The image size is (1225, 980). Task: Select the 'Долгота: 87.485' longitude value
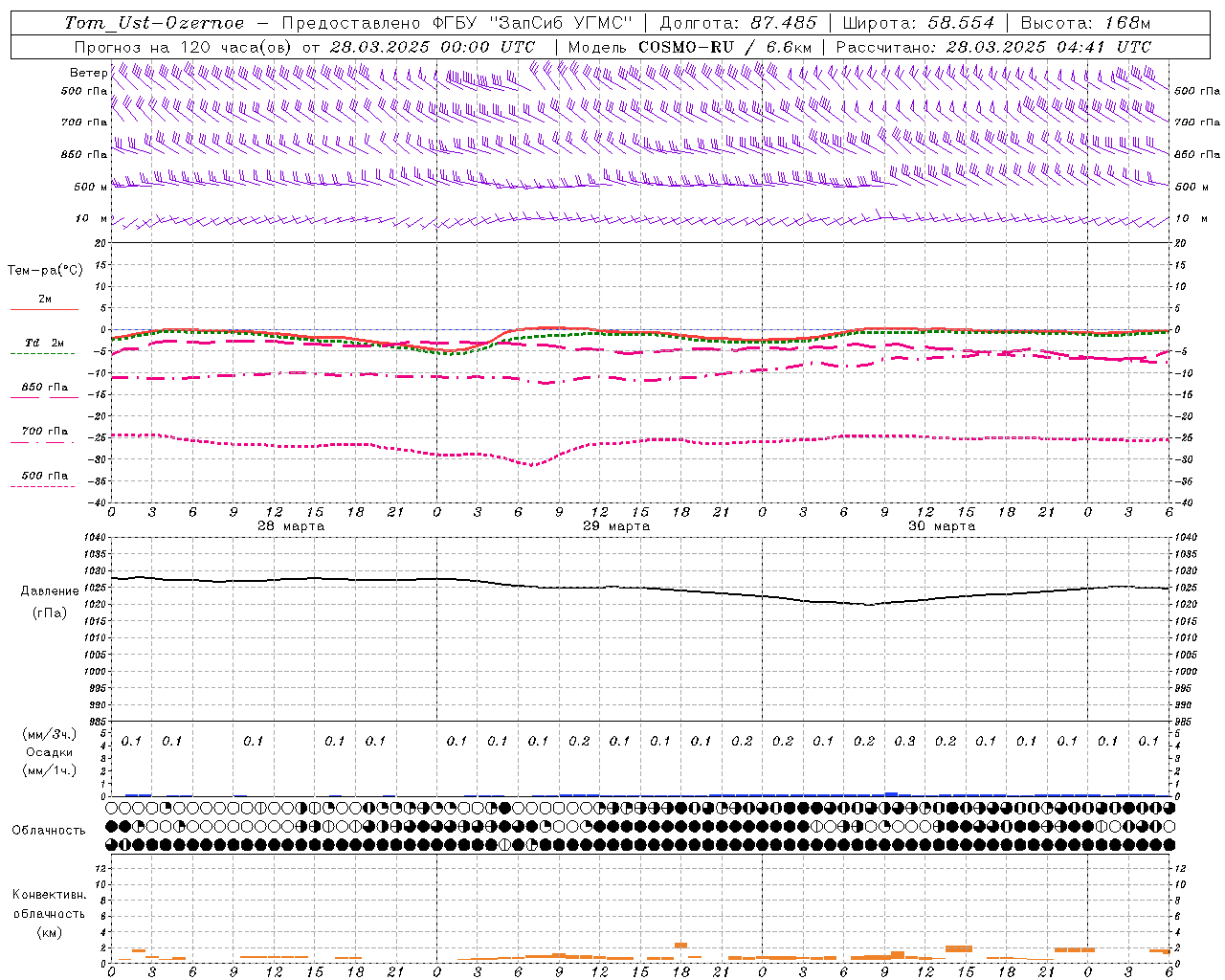pyautogui.click(x=739, y=23)
